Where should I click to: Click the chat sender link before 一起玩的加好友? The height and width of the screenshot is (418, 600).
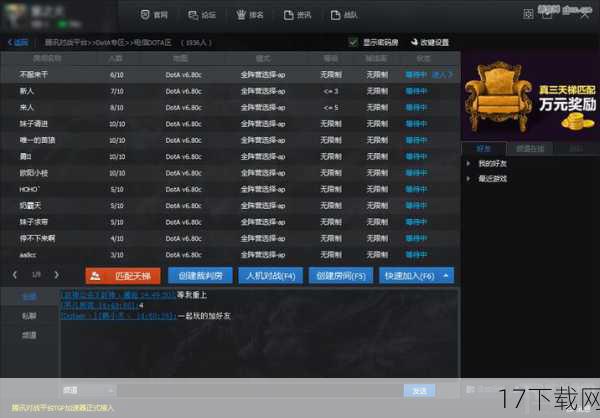point(118,316)
